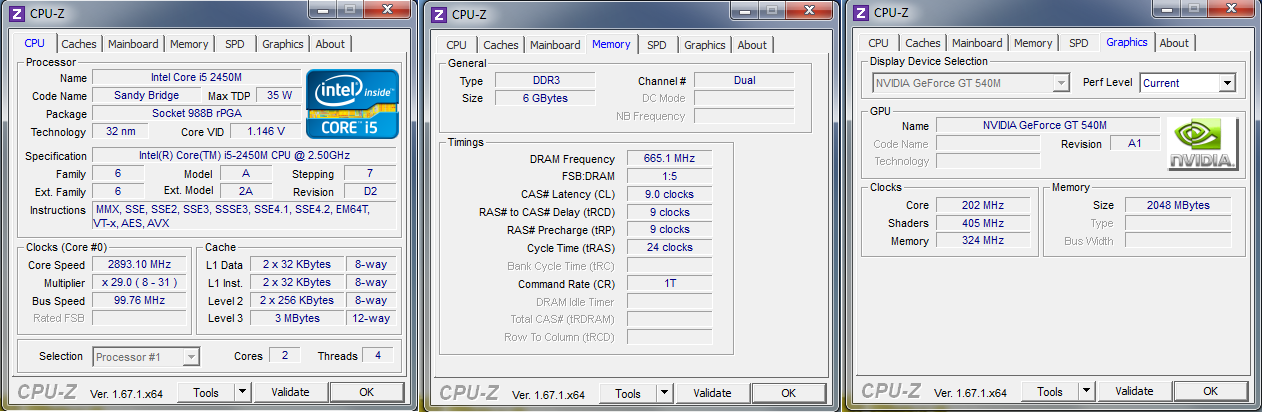Select Graphics tab in the CPU window

coord(283,44)
